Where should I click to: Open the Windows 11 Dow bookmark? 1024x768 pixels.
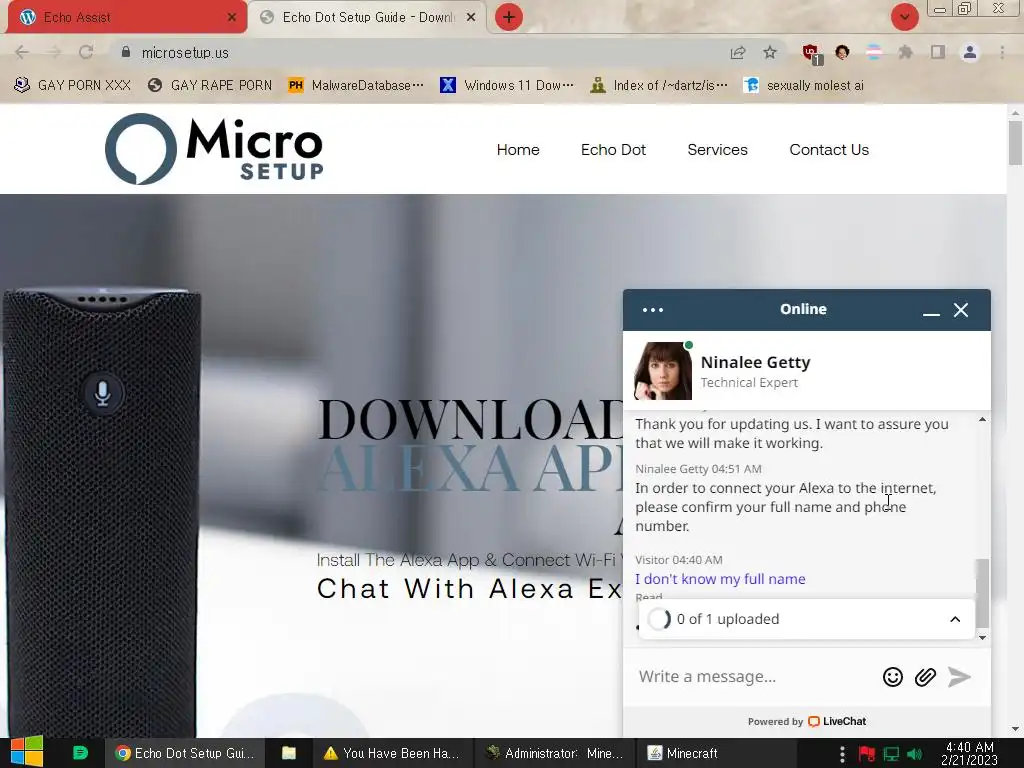click(507, 86)
